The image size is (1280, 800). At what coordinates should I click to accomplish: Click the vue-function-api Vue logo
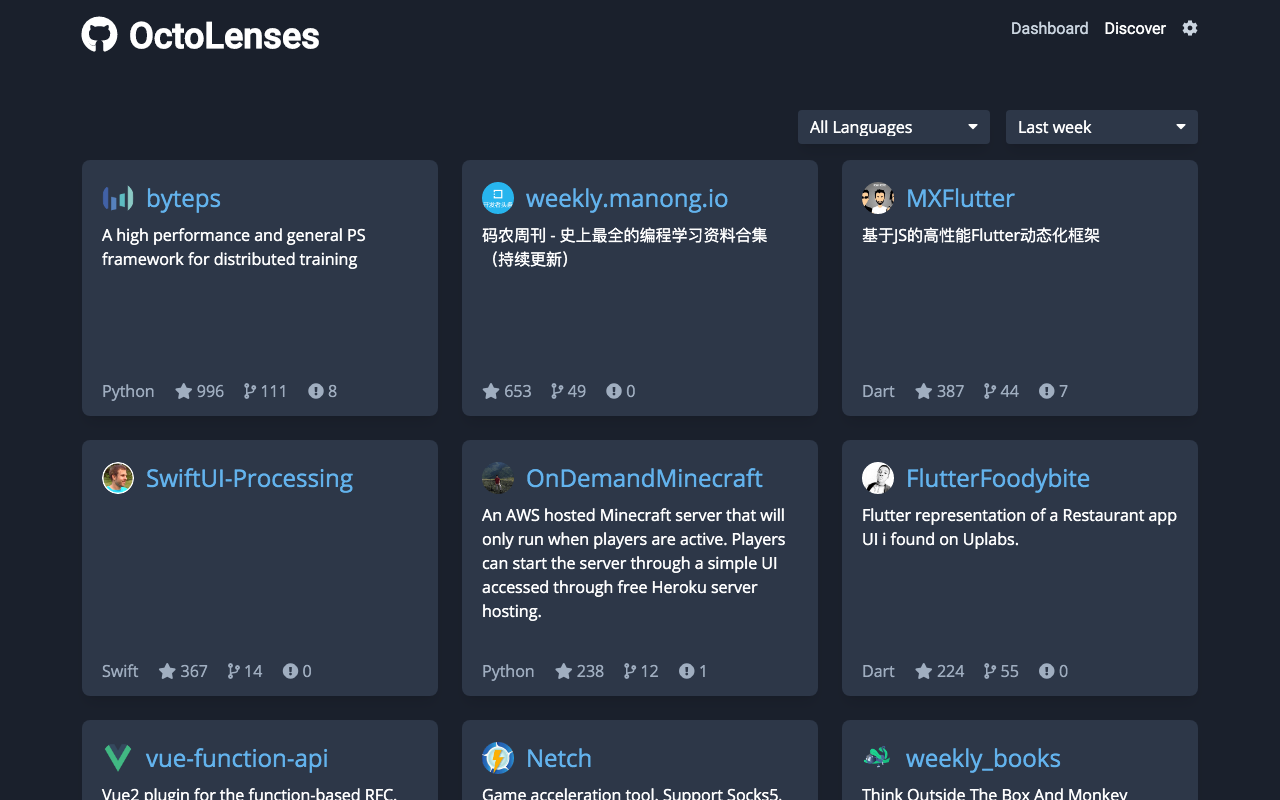tap(118, 758)
